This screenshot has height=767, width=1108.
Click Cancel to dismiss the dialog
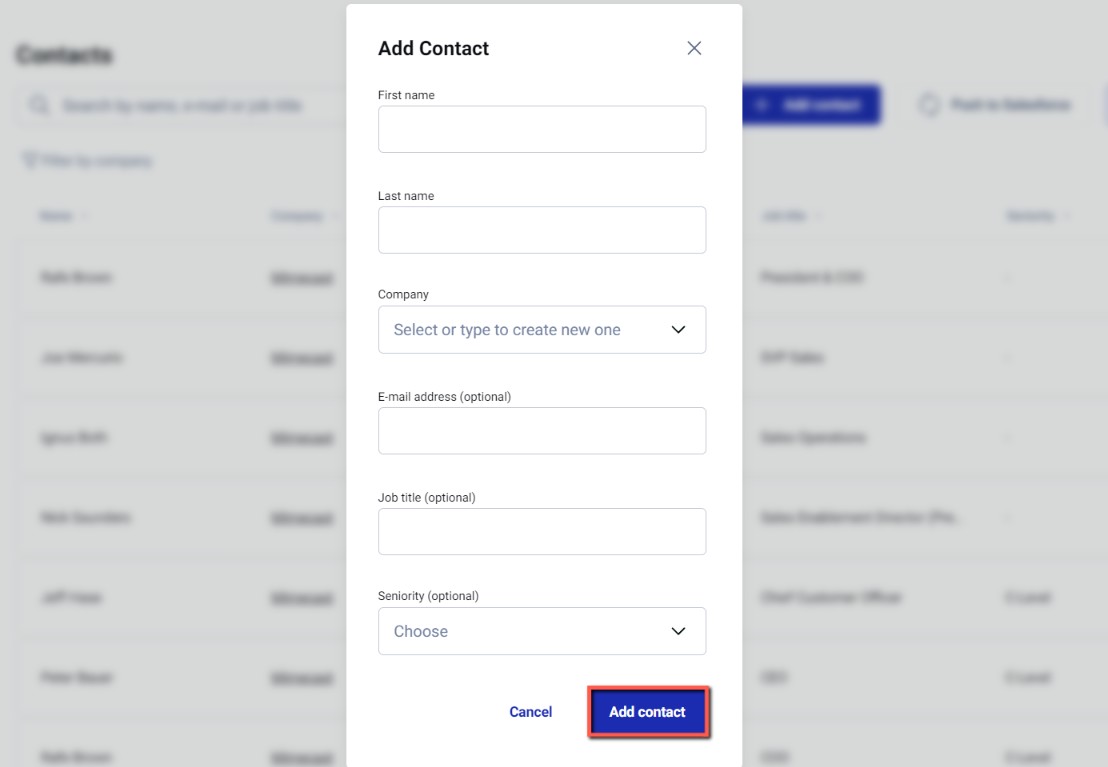point(530,711)
